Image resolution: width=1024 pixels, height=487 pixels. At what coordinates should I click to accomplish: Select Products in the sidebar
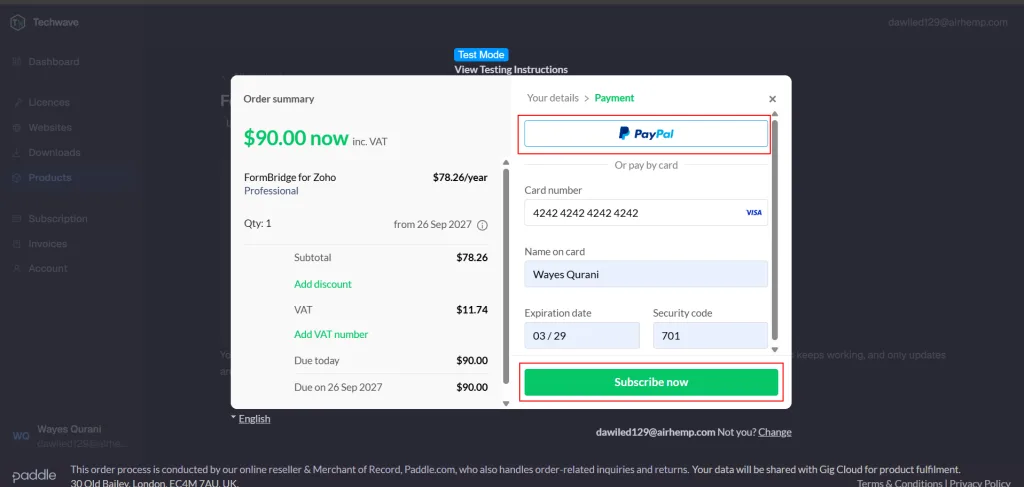(x=50, y=178)
